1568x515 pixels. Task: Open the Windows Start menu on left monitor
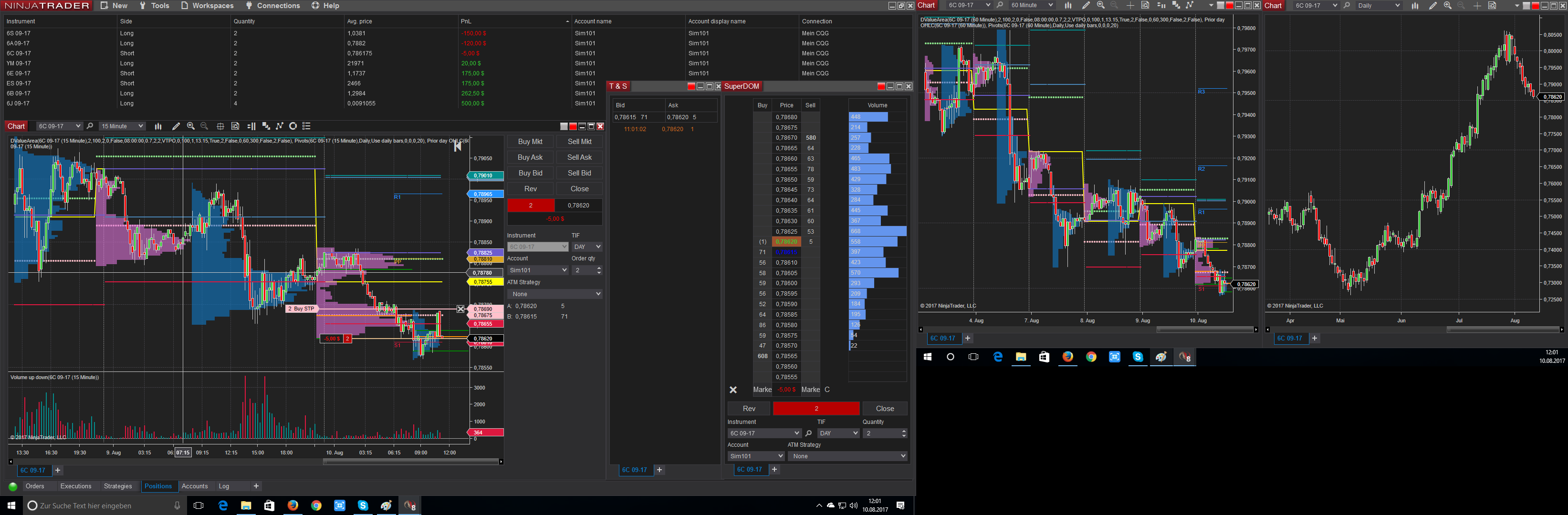11,505
